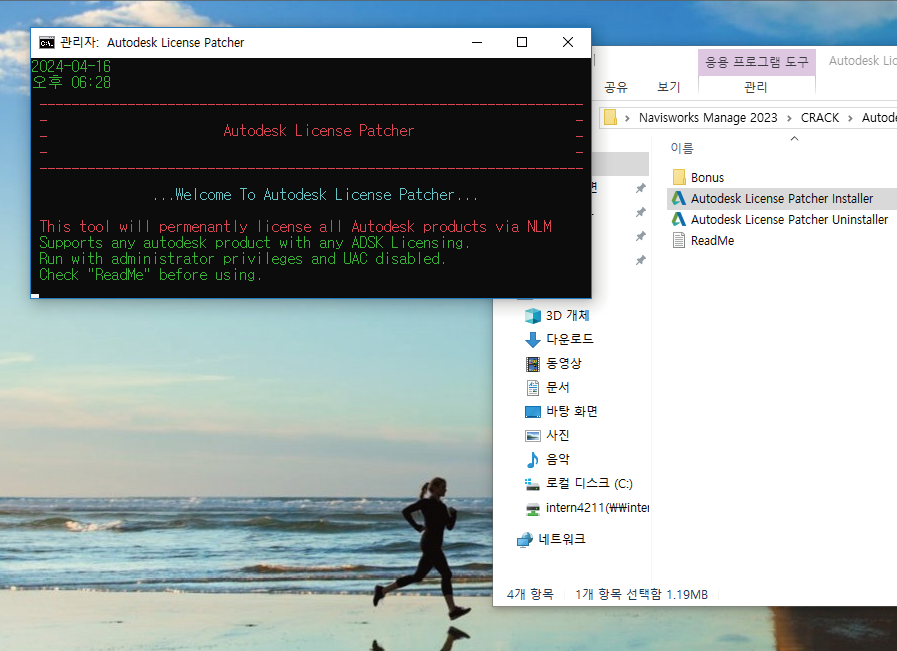The height and width of the screenshot is (651, 897).
Task: Select the Bonus folder name
Action: point(707,178)
